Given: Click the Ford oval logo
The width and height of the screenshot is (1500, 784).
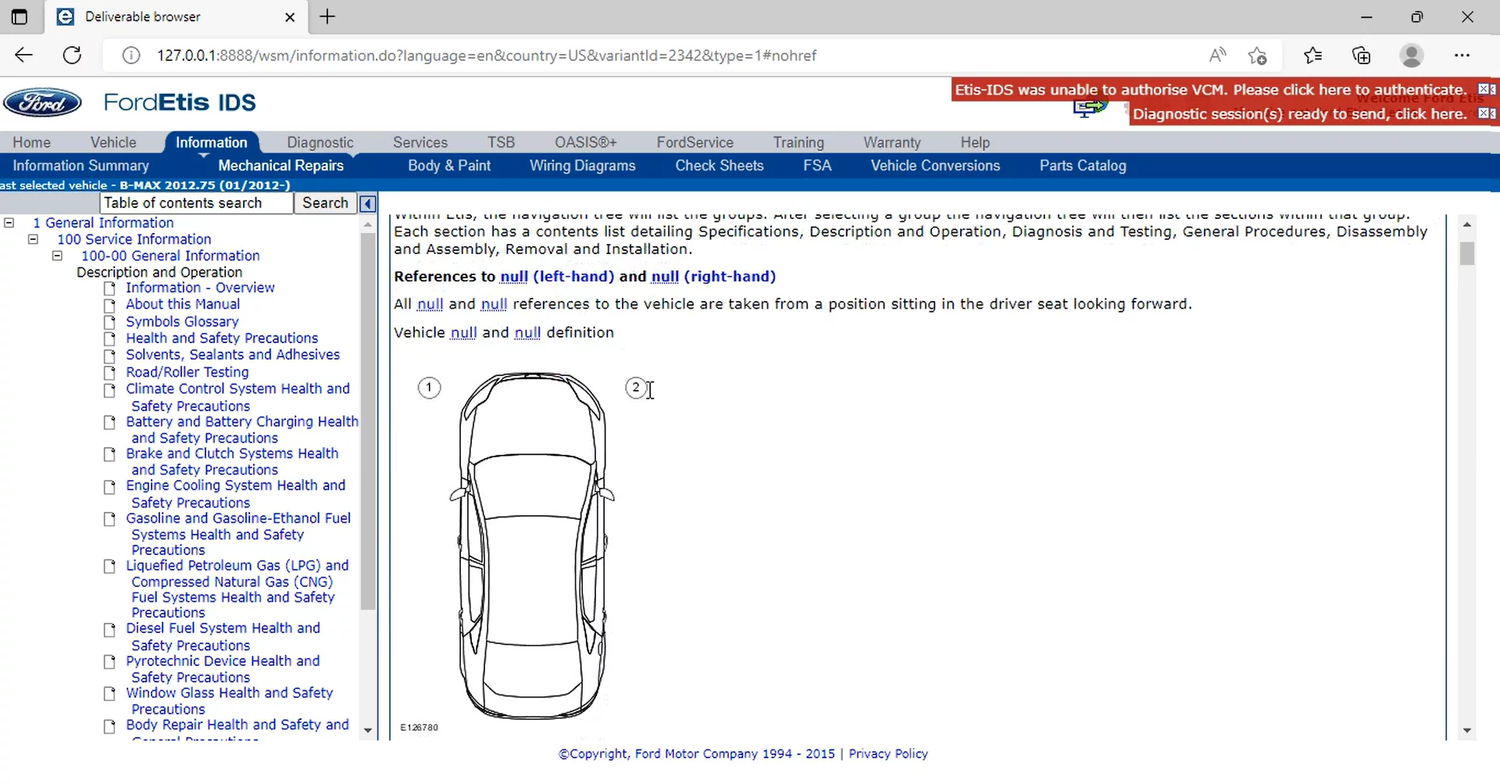Looking at the screenshot, I should [x=42, y=103].
